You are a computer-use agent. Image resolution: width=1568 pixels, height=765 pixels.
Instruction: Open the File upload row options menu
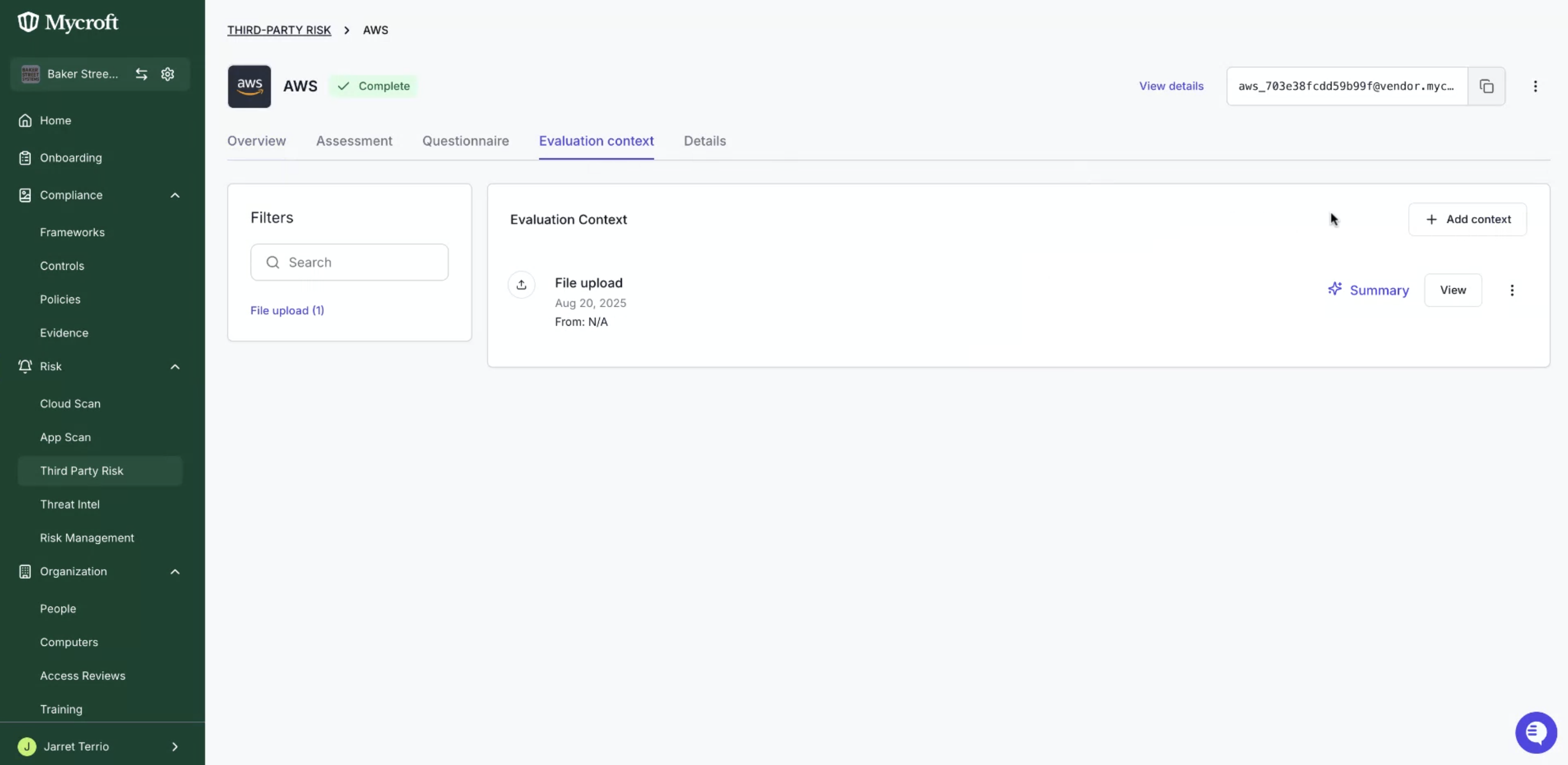[x=1511, y=290]
